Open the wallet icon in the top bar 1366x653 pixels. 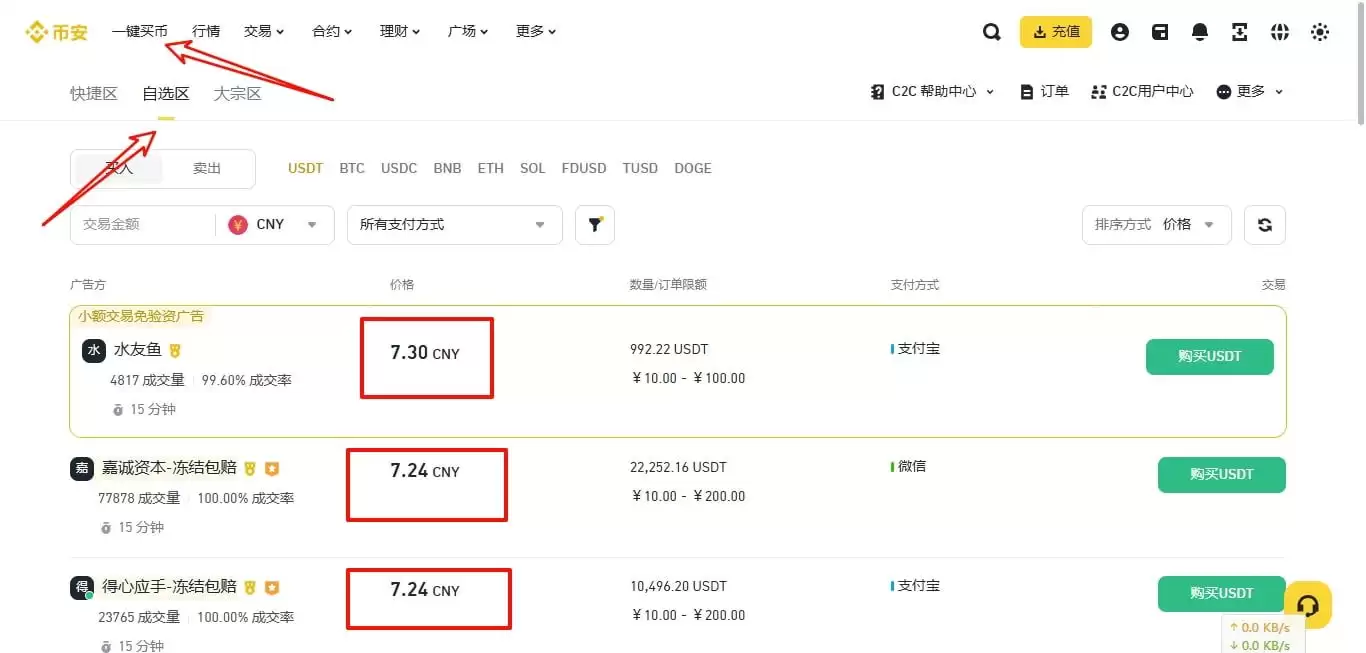coord(1159,31)
